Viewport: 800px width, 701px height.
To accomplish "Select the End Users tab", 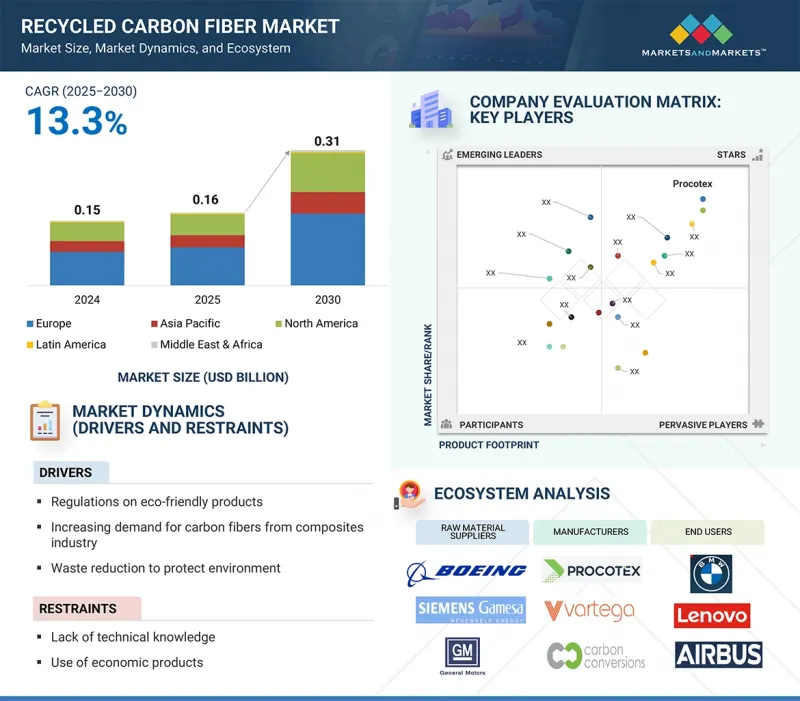I will pos(708,532).
